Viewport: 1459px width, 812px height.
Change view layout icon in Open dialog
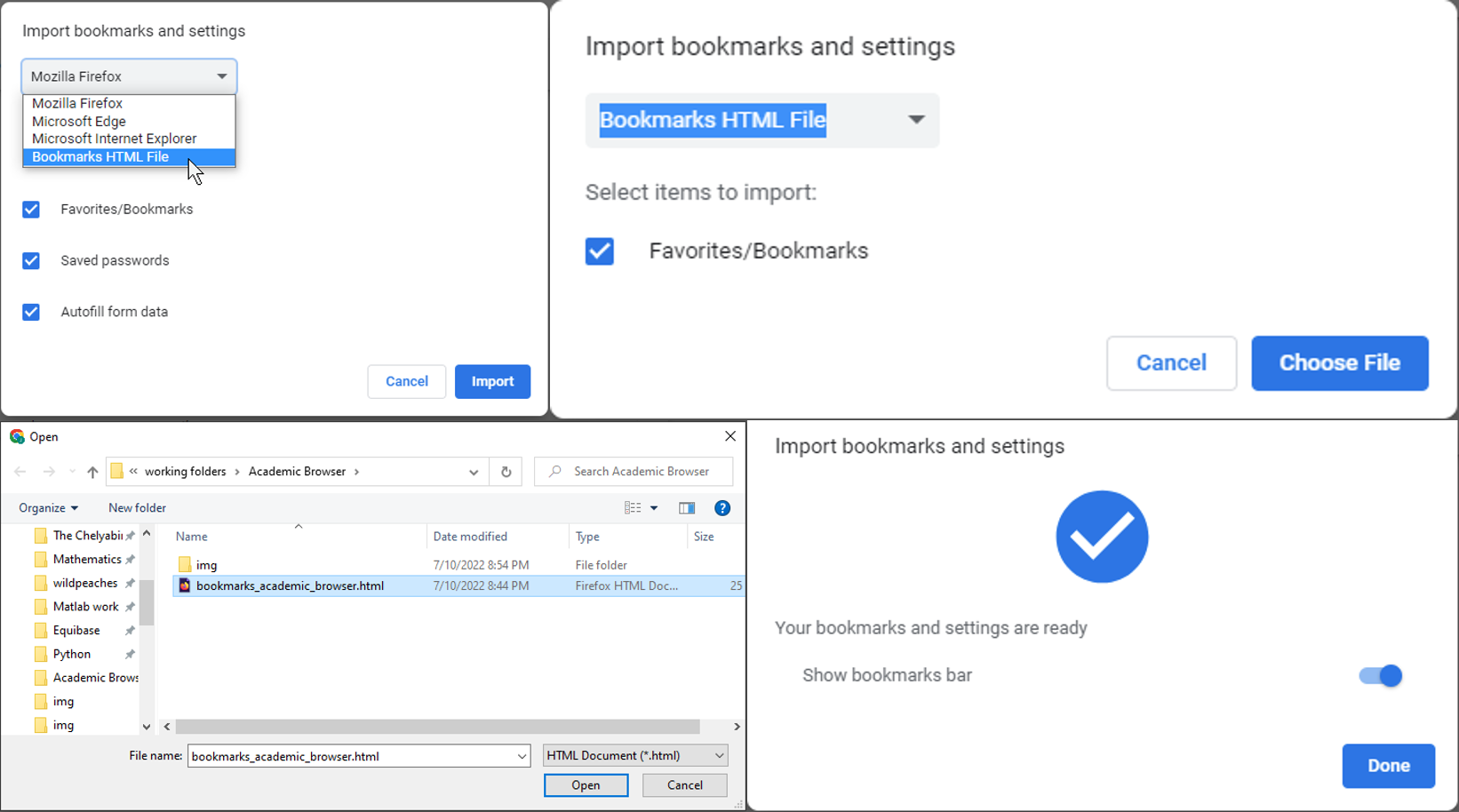point(633,508)
